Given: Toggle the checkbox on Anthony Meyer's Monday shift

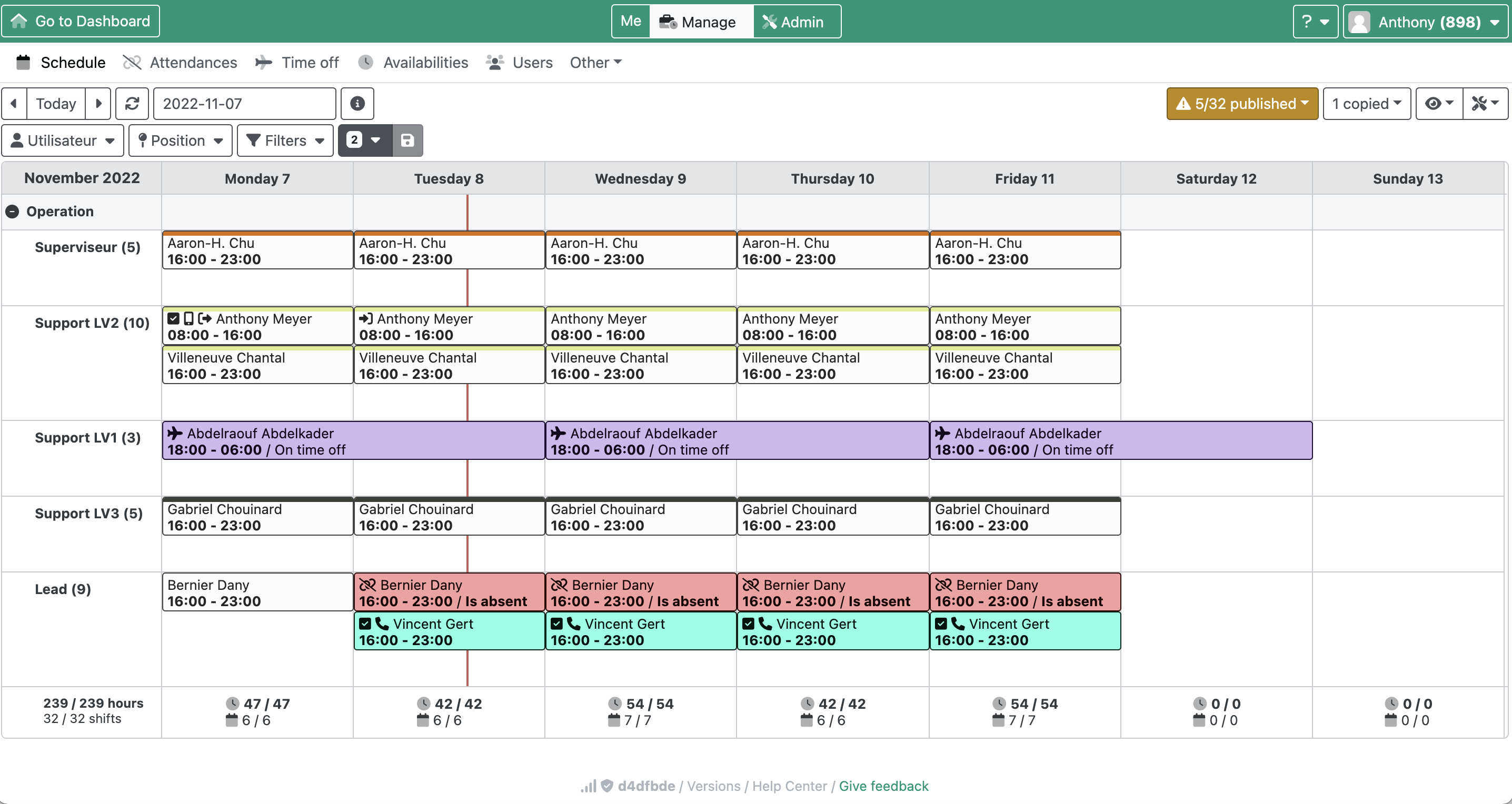Looking at the screenshot, I should [173, 318].
